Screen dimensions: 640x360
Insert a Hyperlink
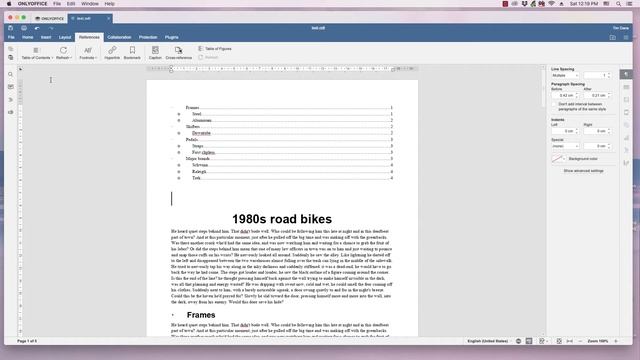pyautogui.click(x=112, y=53)
